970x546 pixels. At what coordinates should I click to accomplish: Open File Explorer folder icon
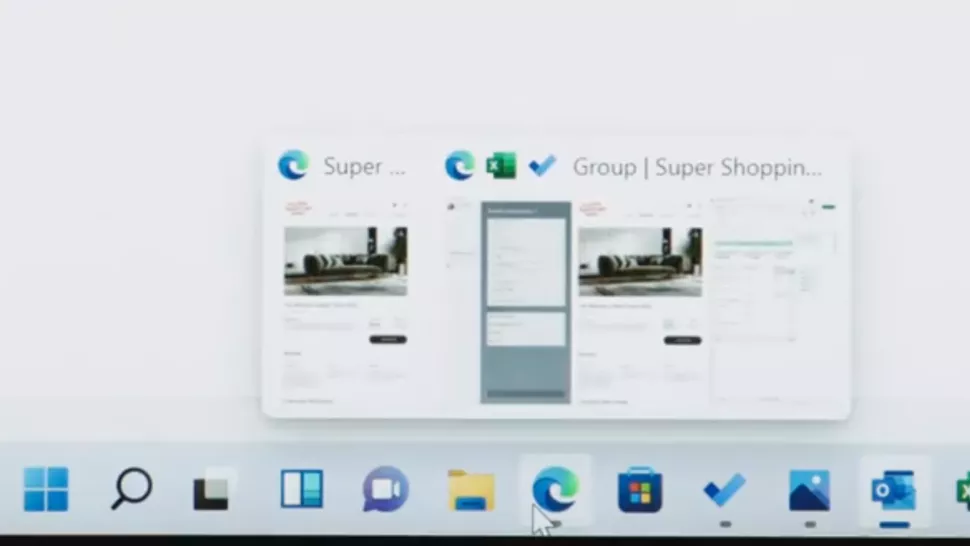coord(471,490)
